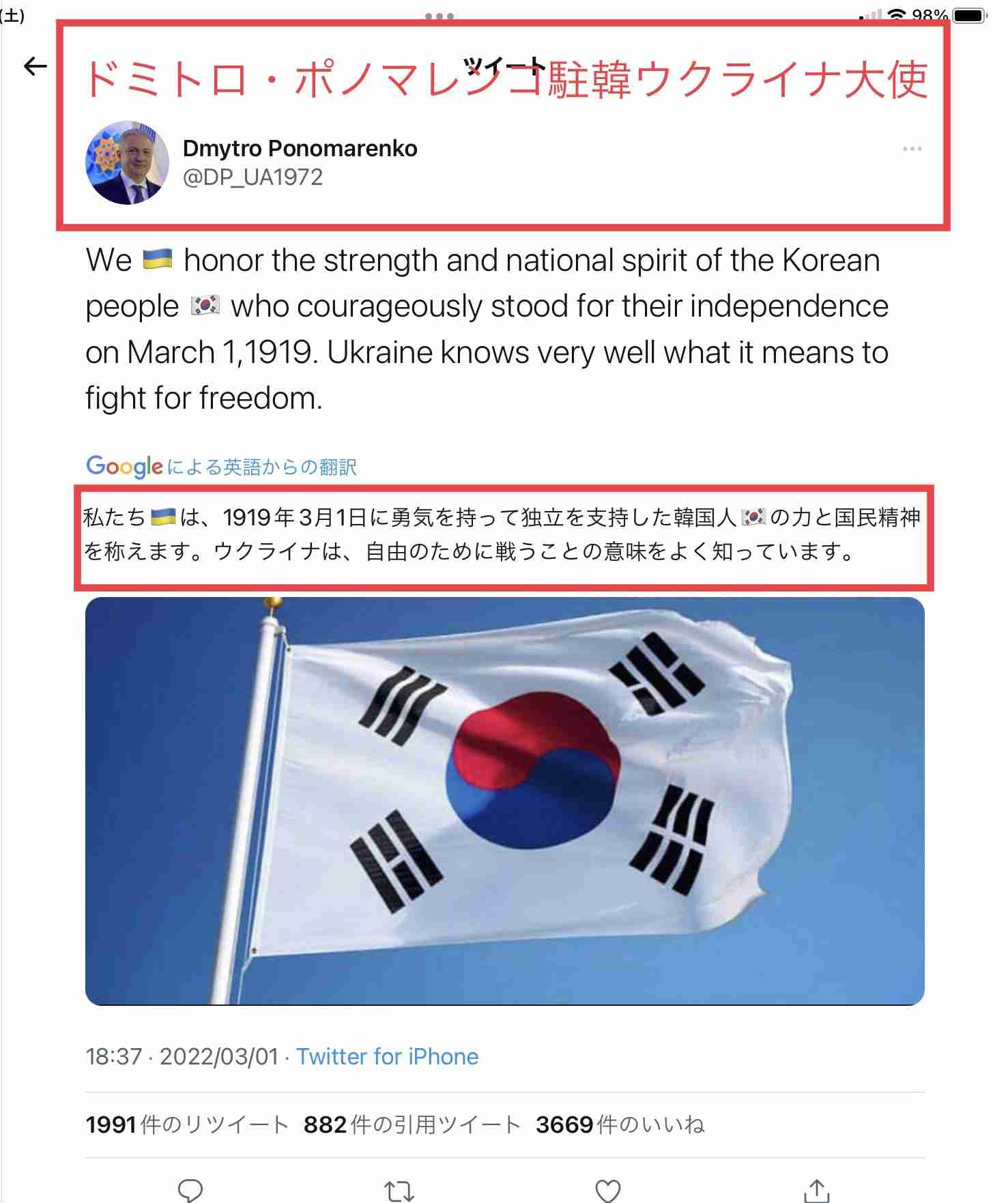
Task: Tap the 18:37 2022/03/01 timestamp
Action: tap(182, 1056)
